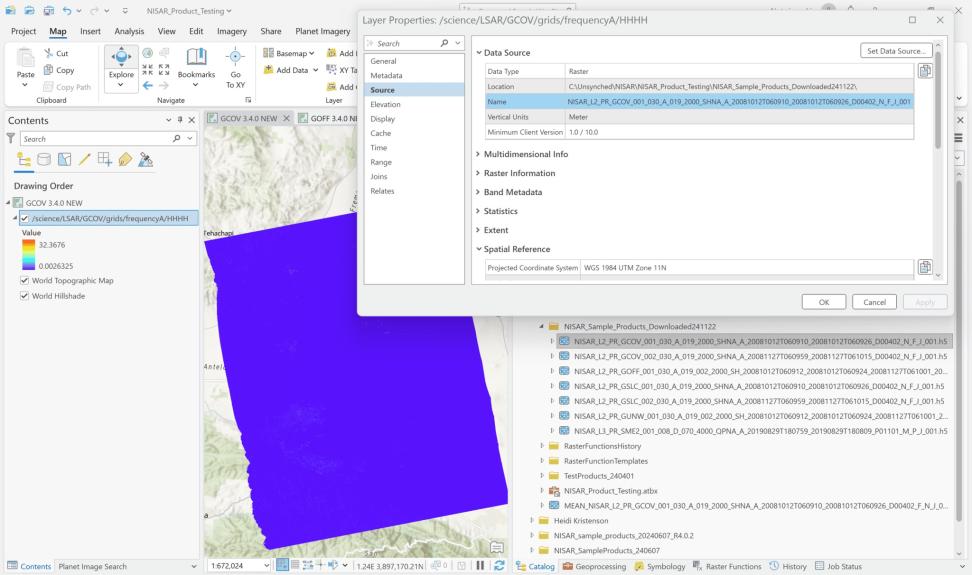
Task: Toggle World Hillshade layer visibility
Action: pos(24,296)
